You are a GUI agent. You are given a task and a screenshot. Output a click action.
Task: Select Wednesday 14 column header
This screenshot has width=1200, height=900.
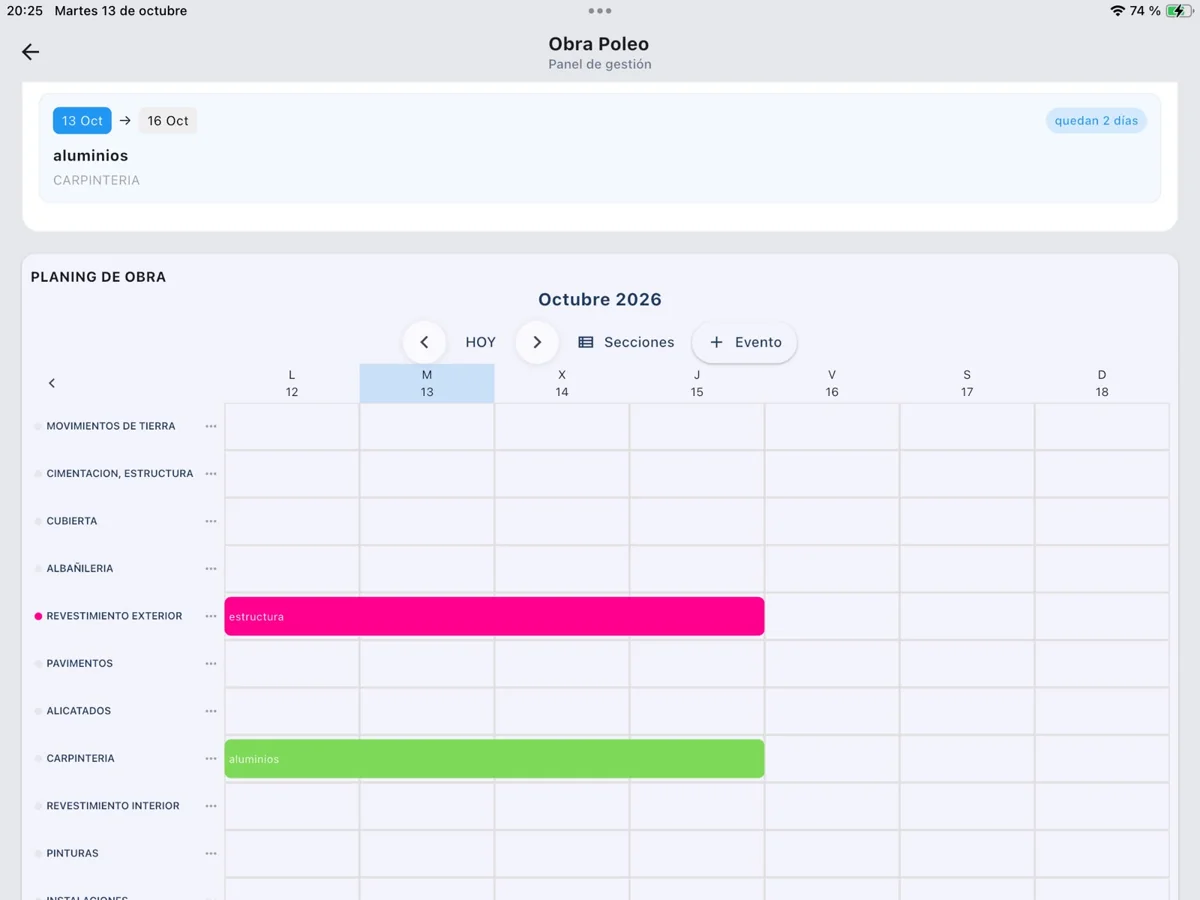[x=562, y=383]
